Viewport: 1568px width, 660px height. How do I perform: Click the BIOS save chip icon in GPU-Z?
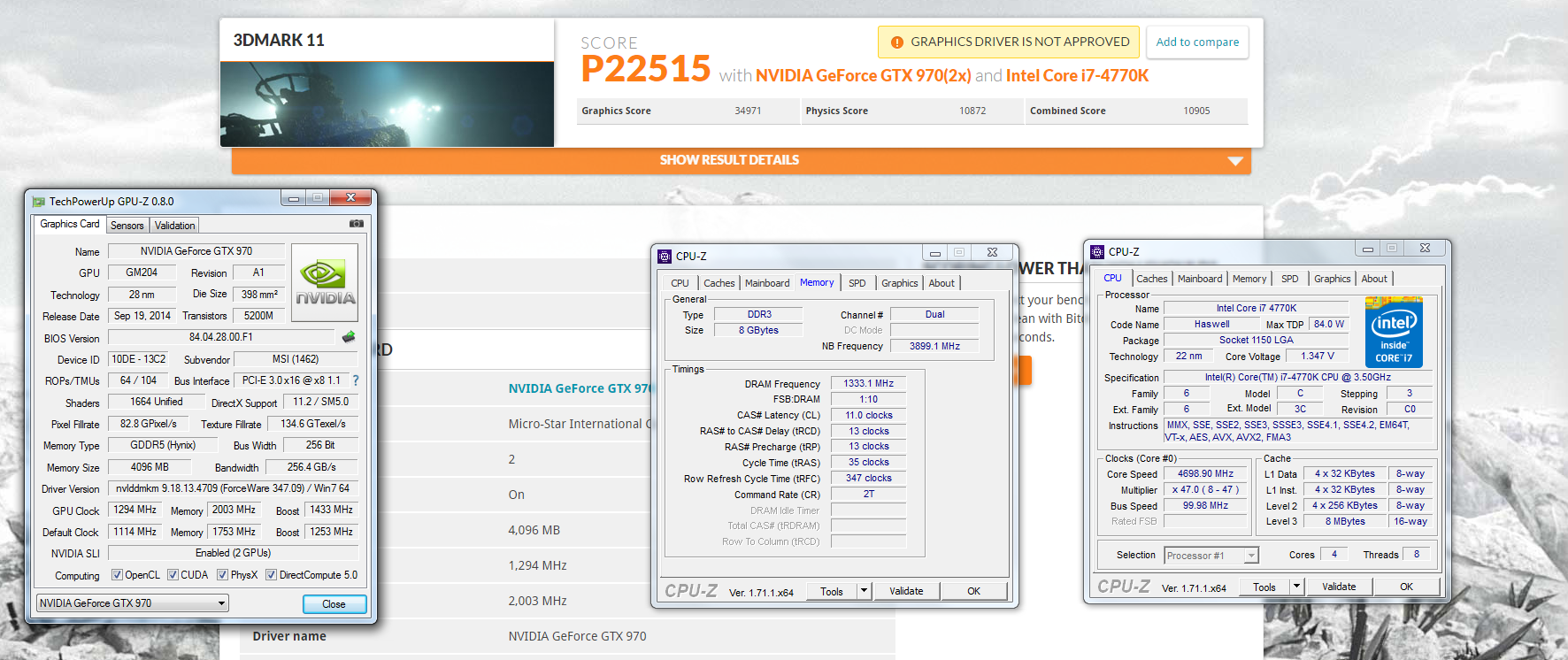[x=349, y=337]
